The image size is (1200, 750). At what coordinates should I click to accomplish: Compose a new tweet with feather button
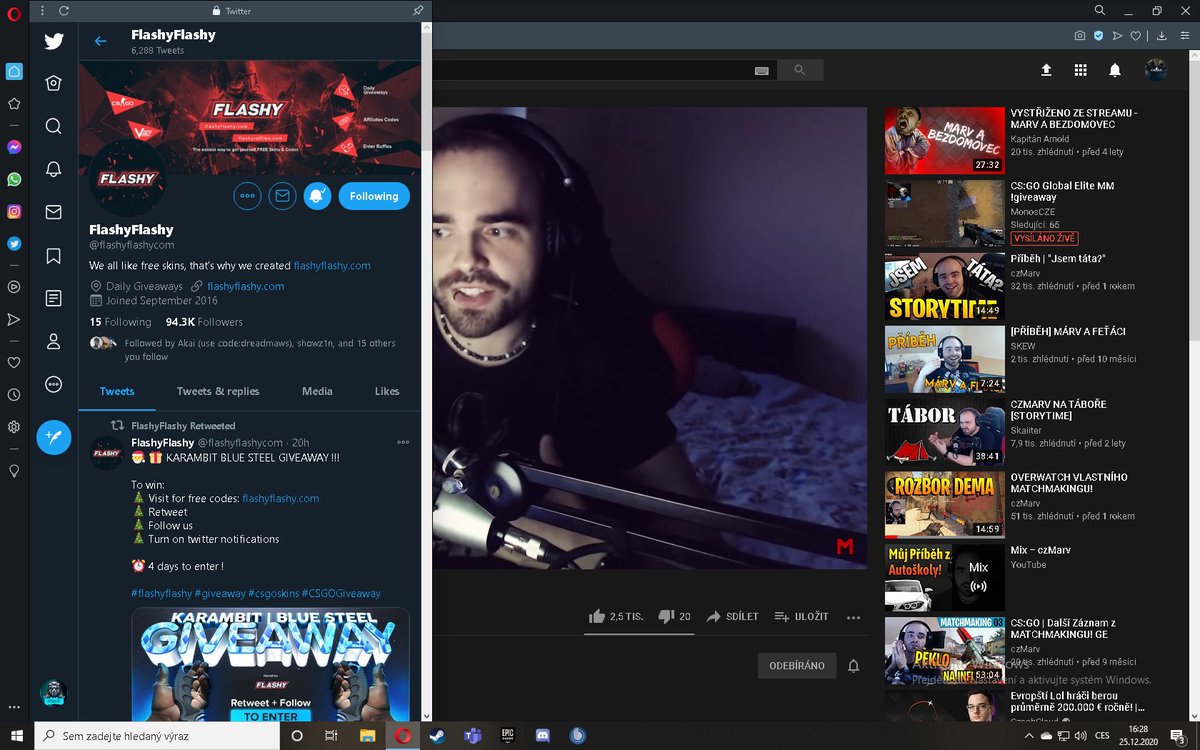coord(54,437)
